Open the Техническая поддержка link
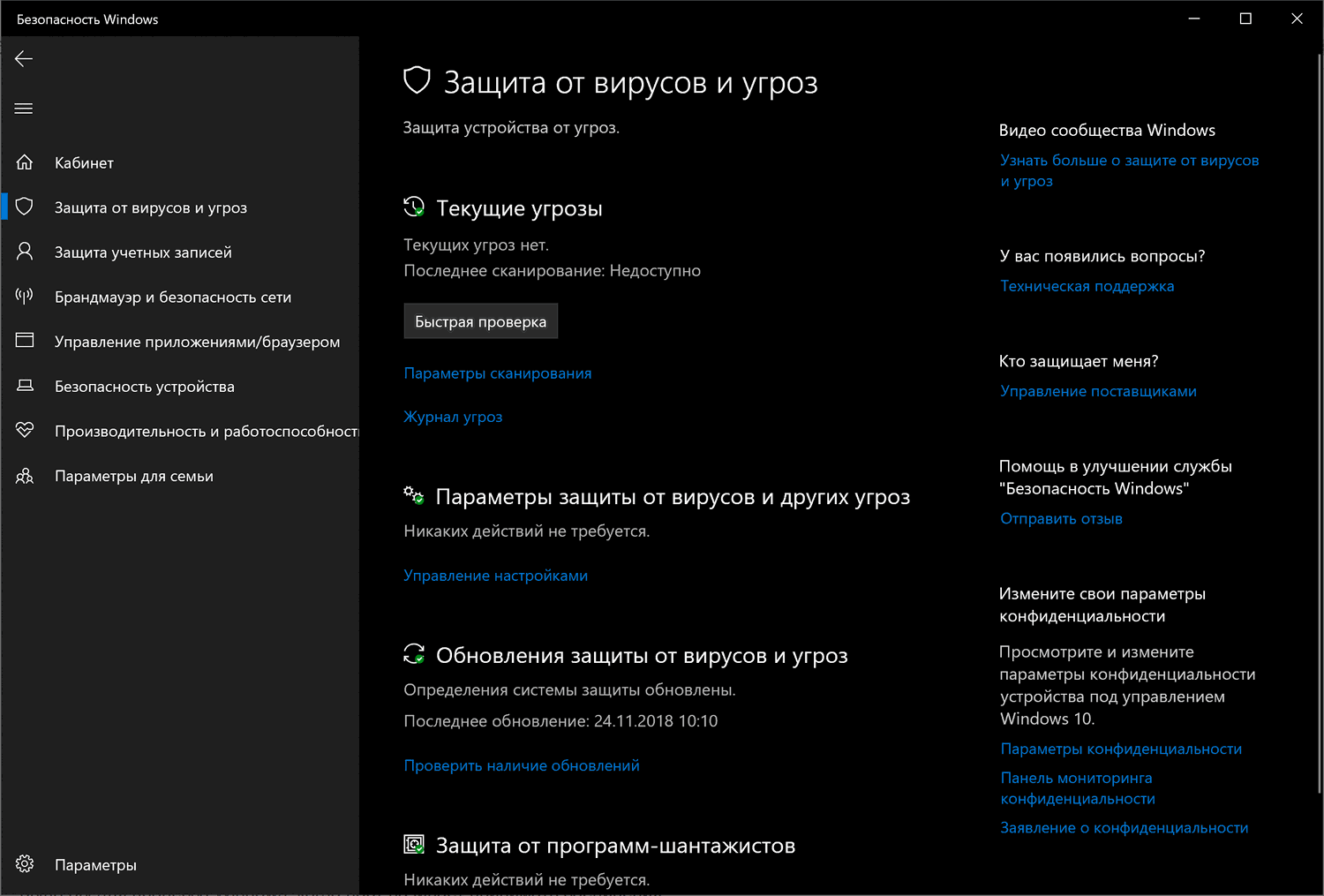The width and height of the screenshot is (1324, 896). pyautogui.click(x=1087, y=286)
